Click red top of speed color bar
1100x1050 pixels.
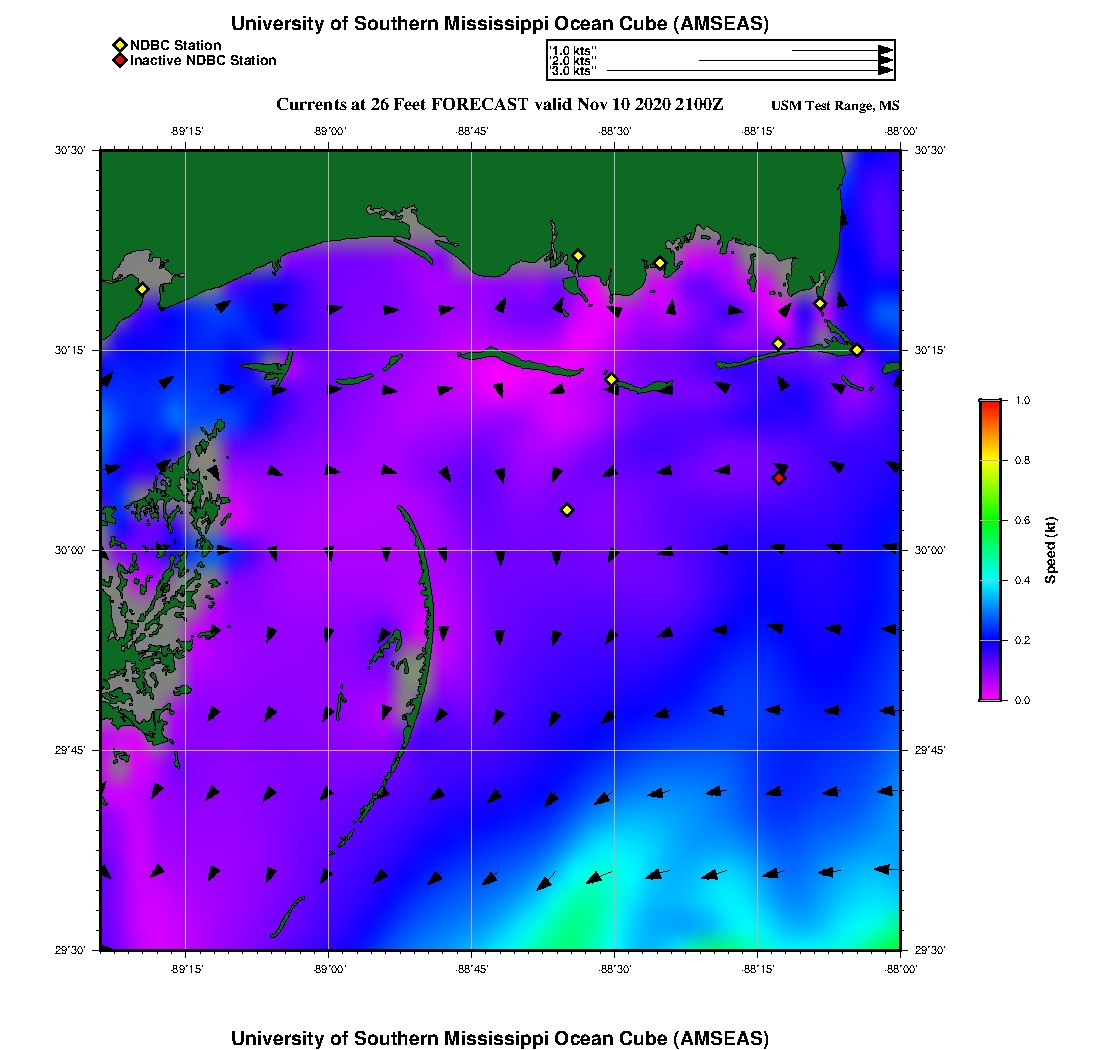[989, 404]
